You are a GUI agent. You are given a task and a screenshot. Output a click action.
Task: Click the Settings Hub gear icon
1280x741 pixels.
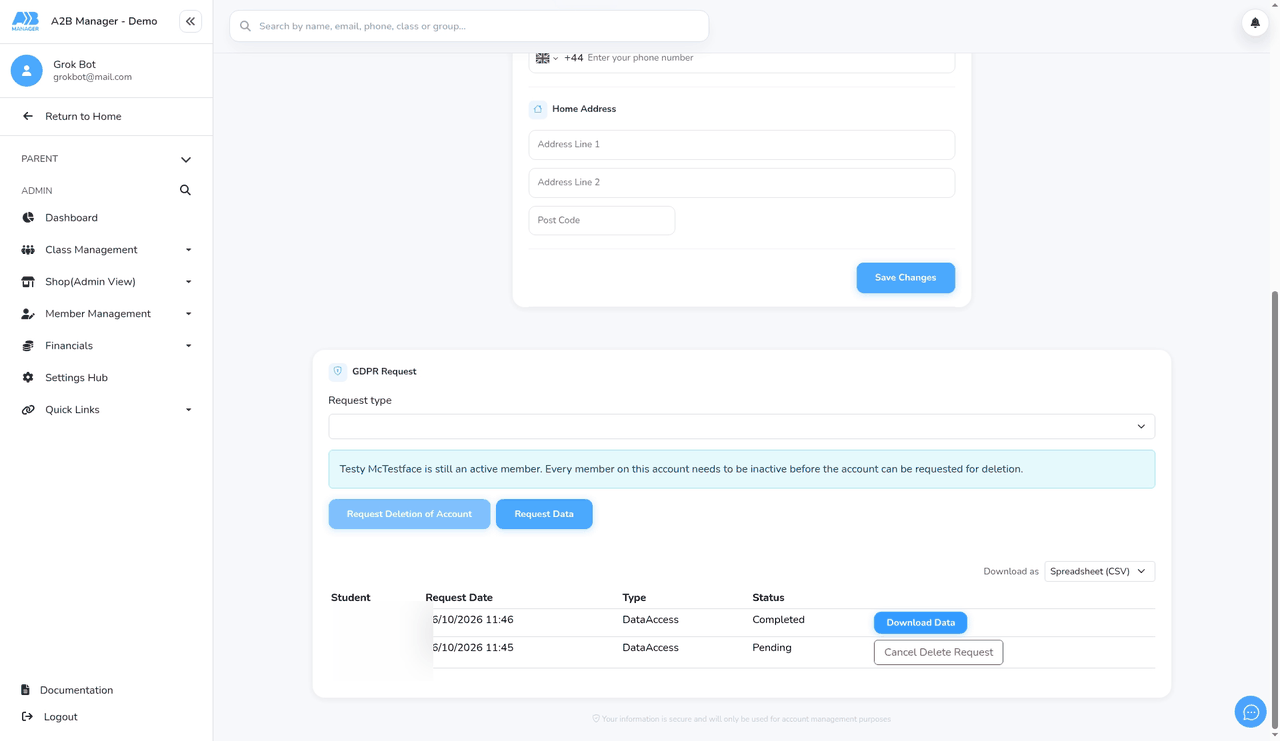pyautogui.click(x=28, y=378)
